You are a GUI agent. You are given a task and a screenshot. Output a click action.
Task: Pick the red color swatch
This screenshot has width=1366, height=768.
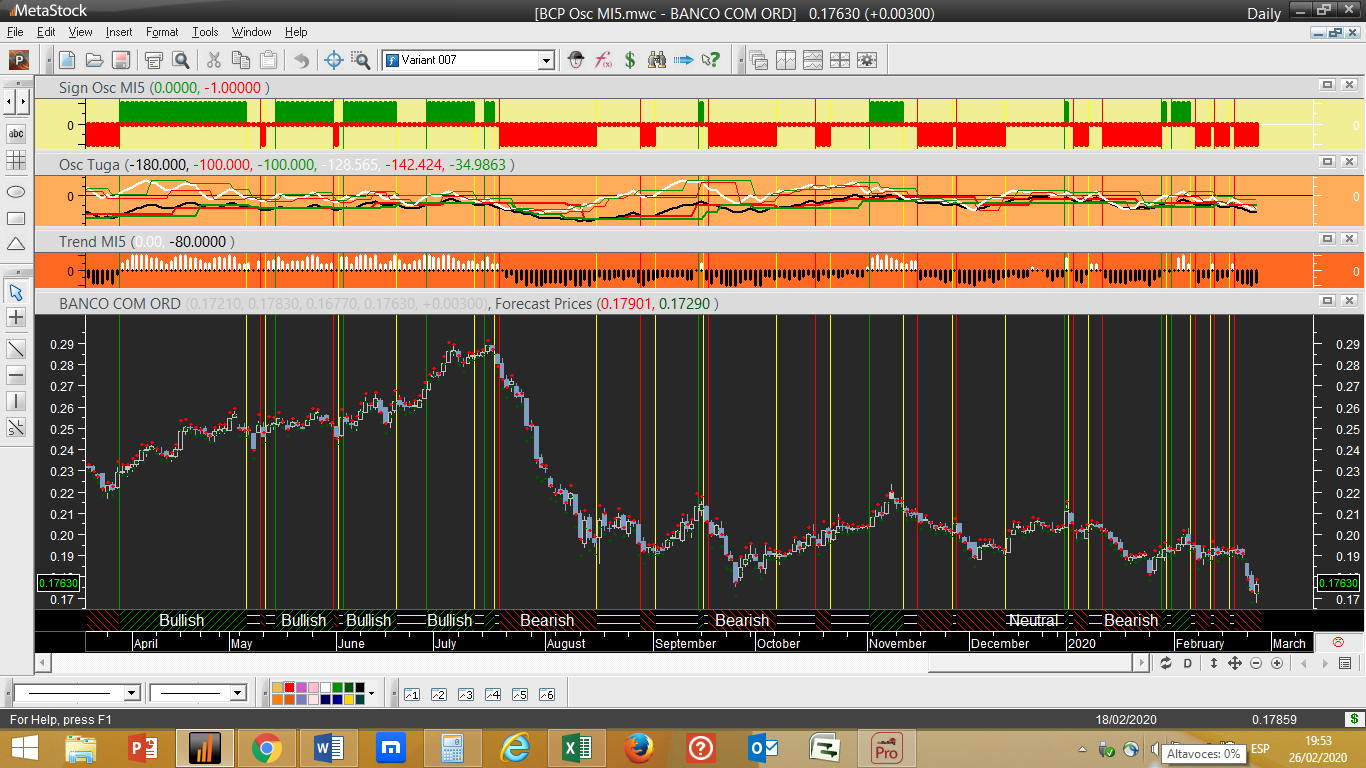click(x=289, y=688)
